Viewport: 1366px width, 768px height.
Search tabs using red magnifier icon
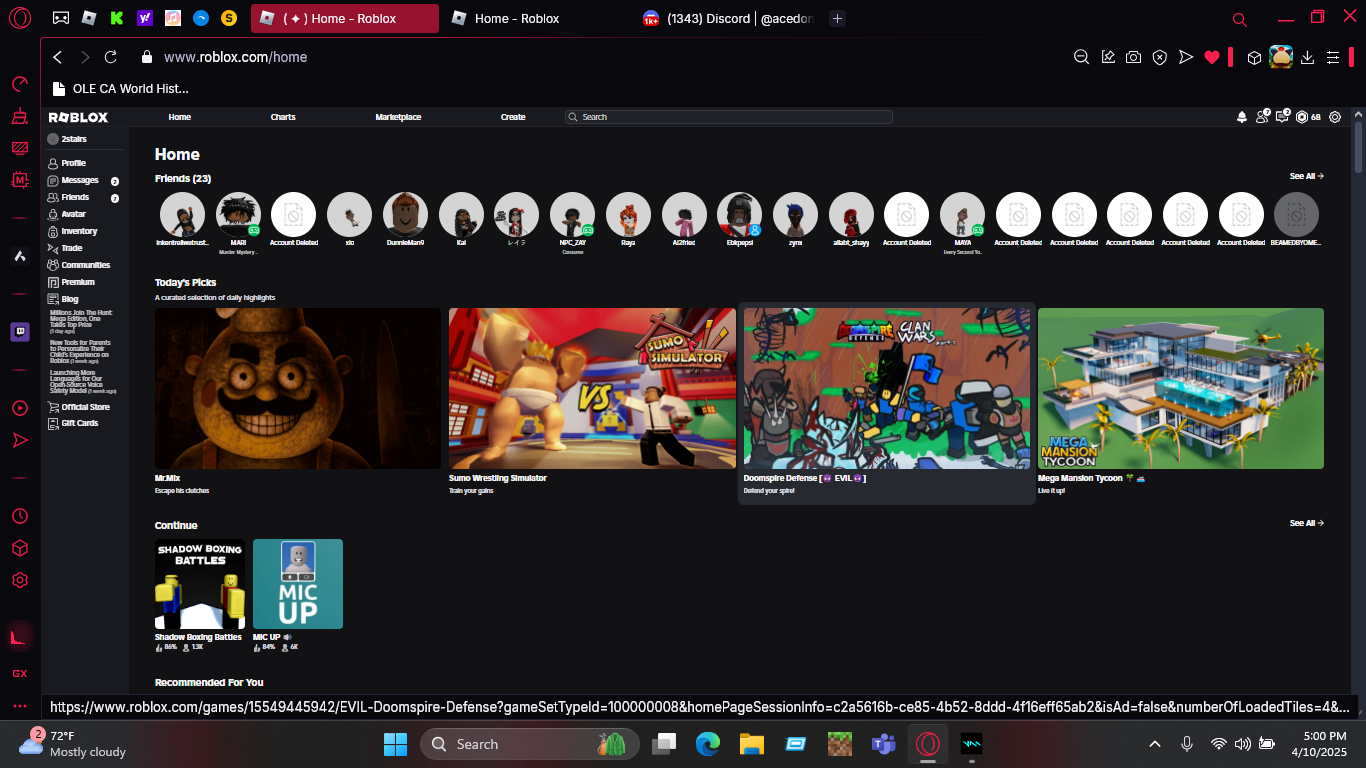point(1240,19)
